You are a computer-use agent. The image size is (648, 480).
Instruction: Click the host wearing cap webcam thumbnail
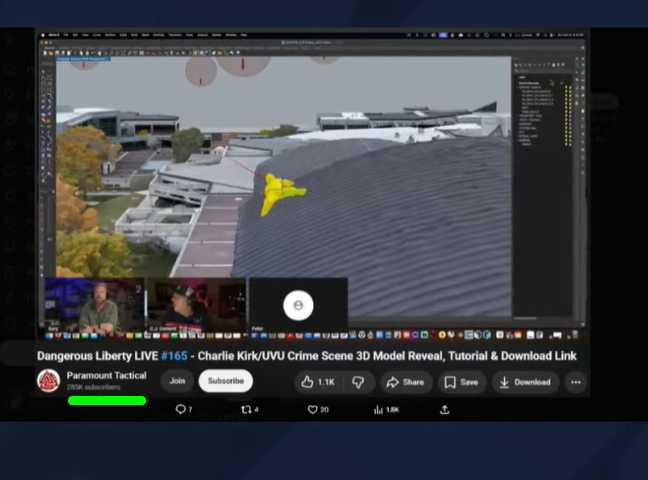pyautogui.click(x=196, y=305)
